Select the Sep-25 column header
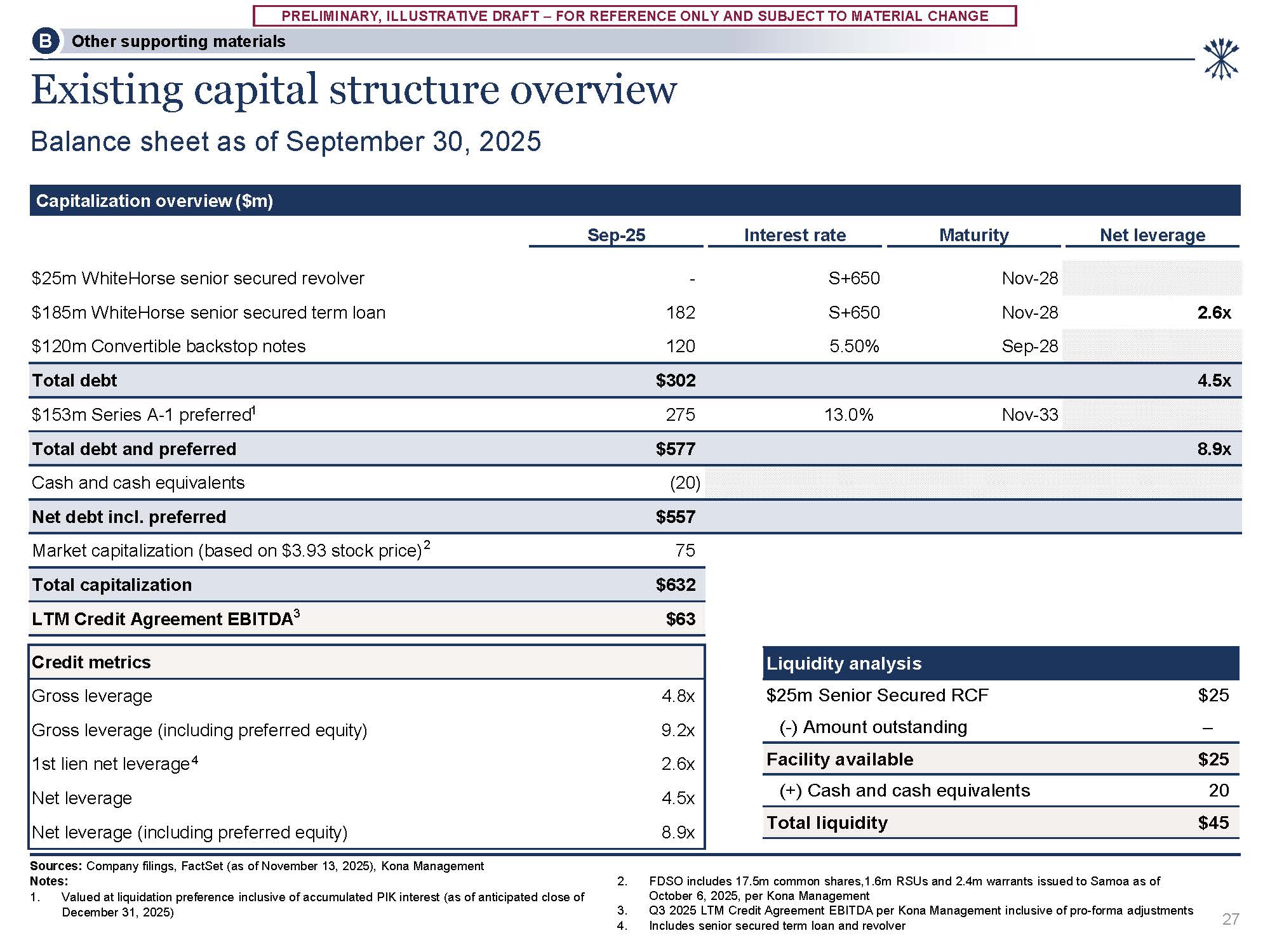This screenshot has width=1270, height=952. 616,235
